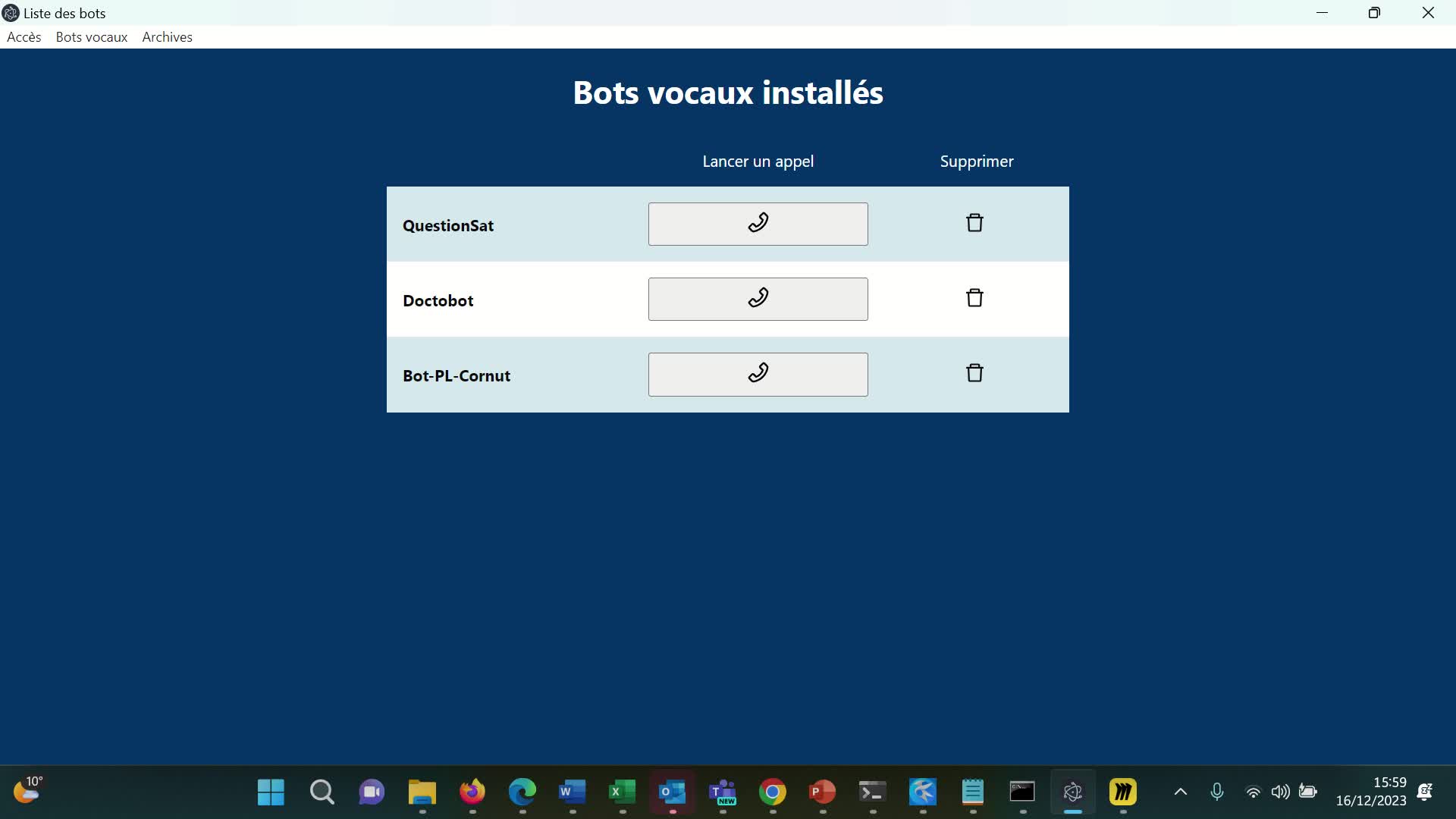Call the Bot-PL-Cornut voice bot
The height and width of the screenshot is (819, 1456).
click(x=758, y=374)
